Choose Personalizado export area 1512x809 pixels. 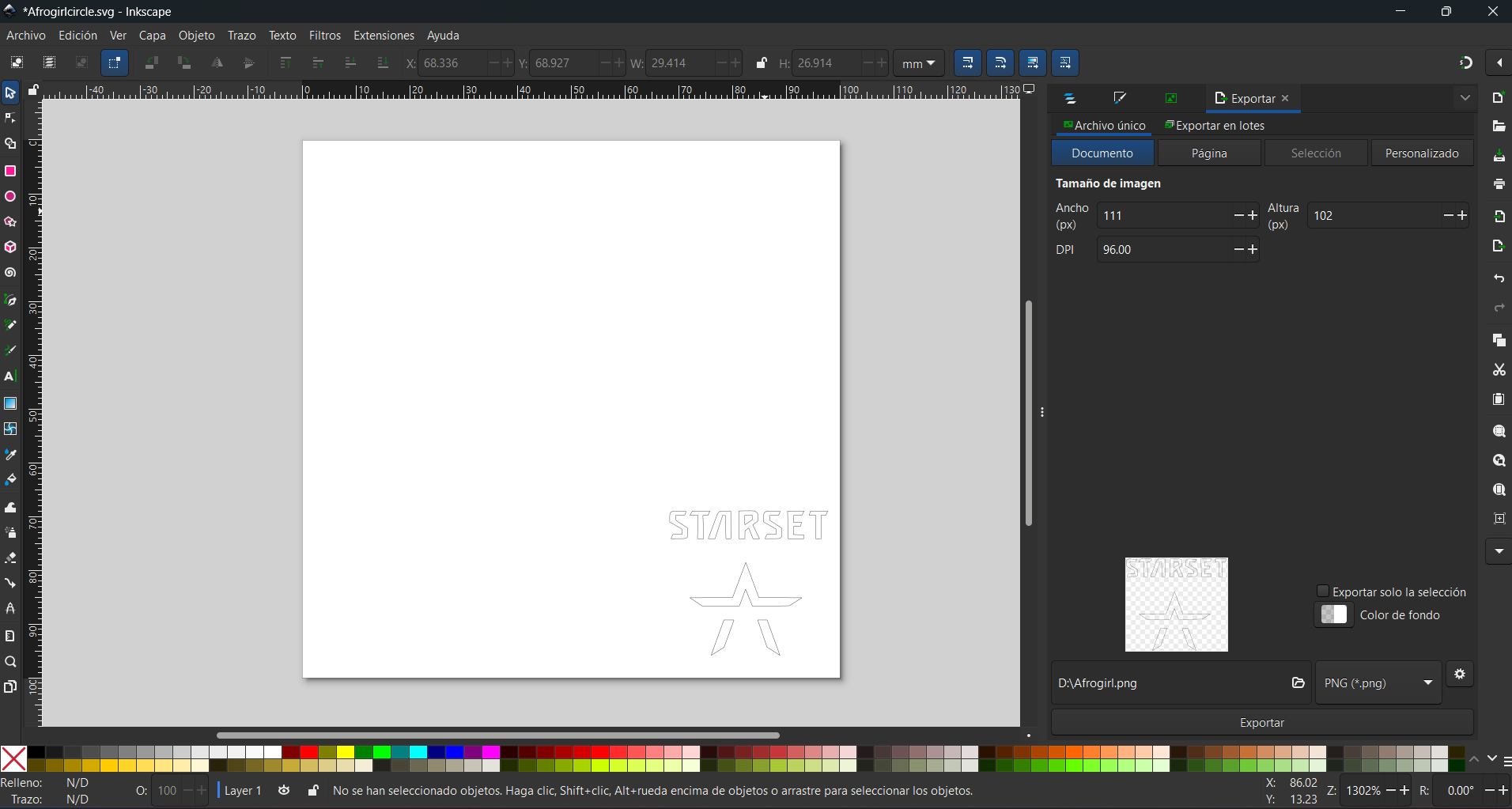point(1422,153)
